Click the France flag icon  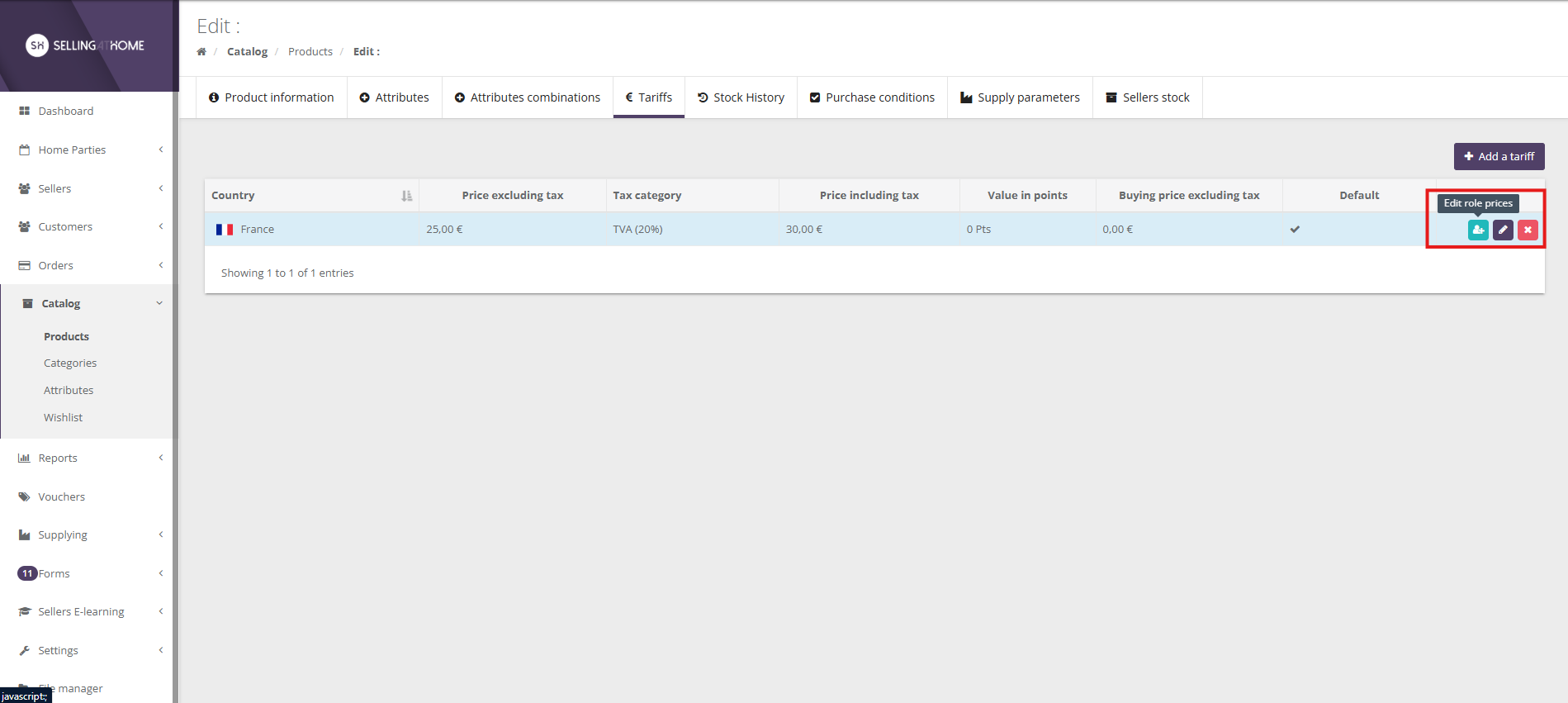point(225,230)
